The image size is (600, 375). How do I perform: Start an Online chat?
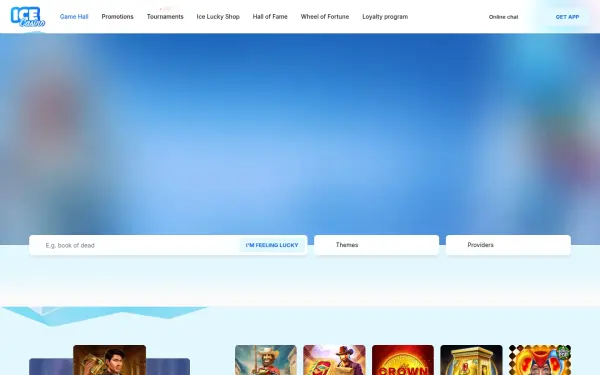click(x=503, y=17)
